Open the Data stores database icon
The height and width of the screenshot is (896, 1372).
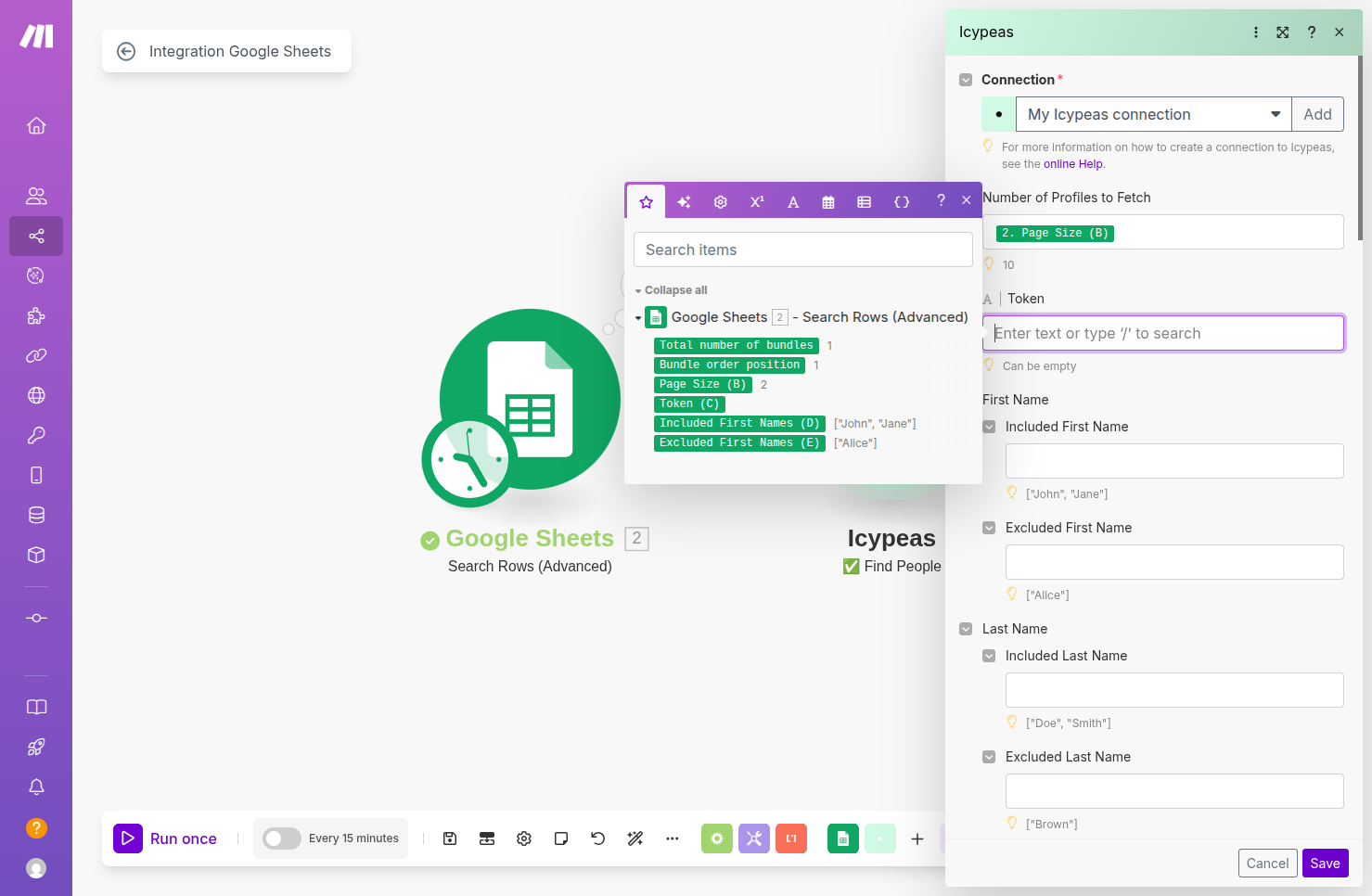click(x=36, y=515)
